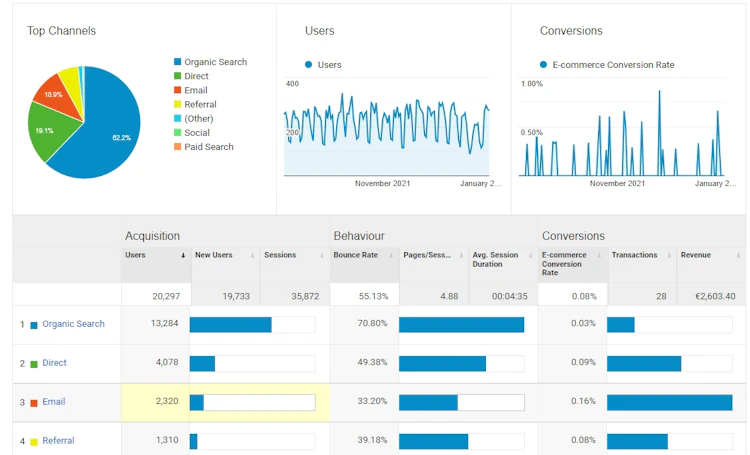Sort by the Sessions column arrow
This screenshot has width=750, height=455.
[322, 255]
